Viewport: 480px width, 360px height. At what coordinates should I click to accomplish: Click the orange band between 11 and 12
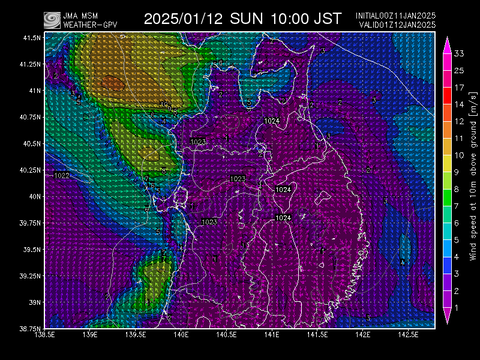[447, 130]
